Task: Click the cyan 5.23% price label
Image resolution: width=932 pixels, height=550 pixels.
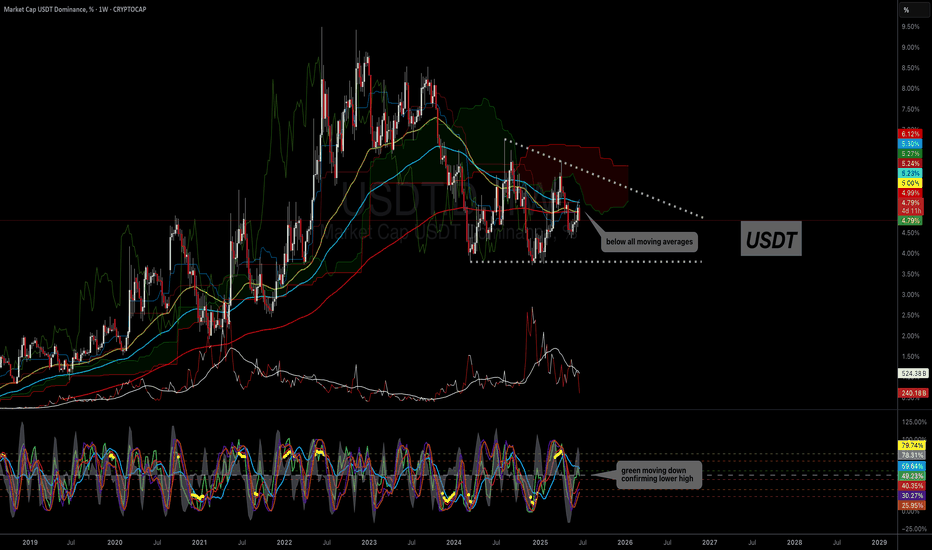Action: click(x=910, y=173)
